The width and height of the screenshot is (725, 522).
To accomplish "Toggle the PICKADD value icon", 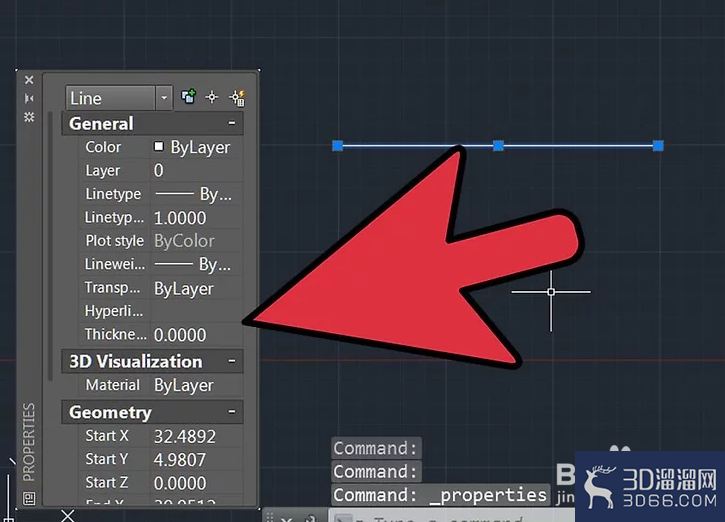I will [189, 97].
